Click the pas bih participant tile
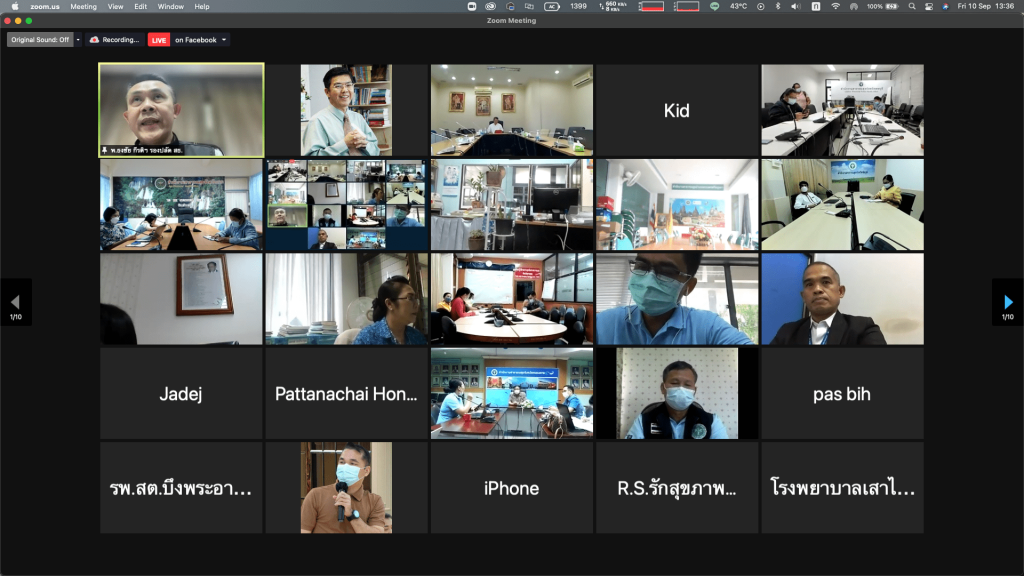The image size is (1024, 576). 841,394
